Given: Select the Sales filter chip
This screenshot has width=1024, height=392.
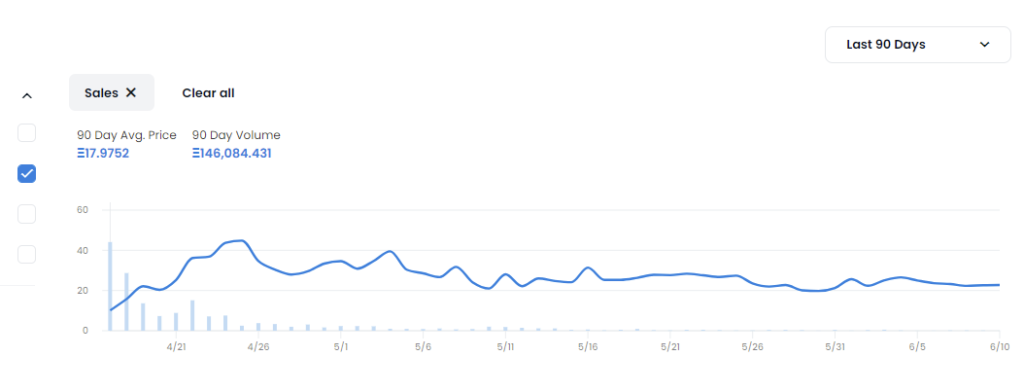Looking at the screenshot, I should coord(112,93).
